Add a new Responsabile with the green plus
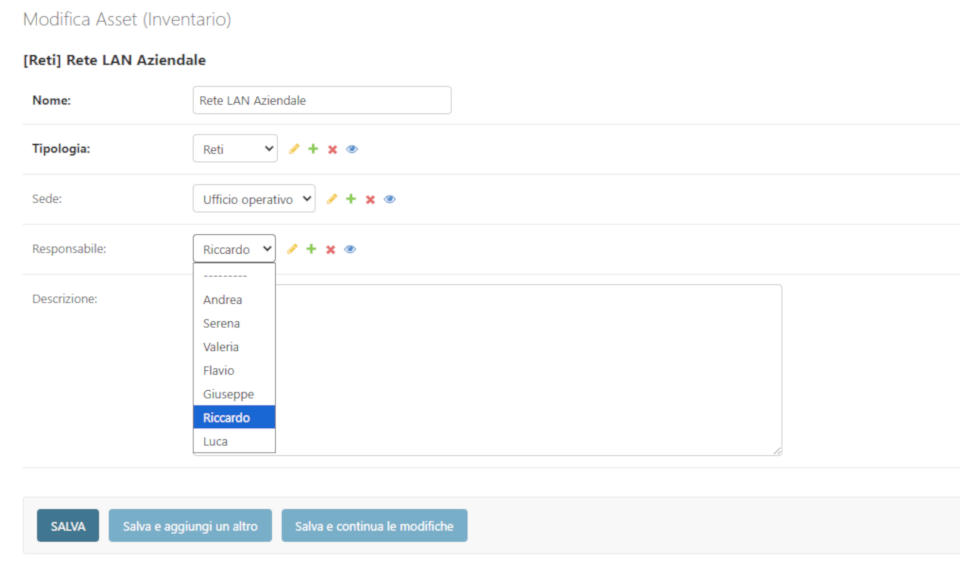 point(311,249)
